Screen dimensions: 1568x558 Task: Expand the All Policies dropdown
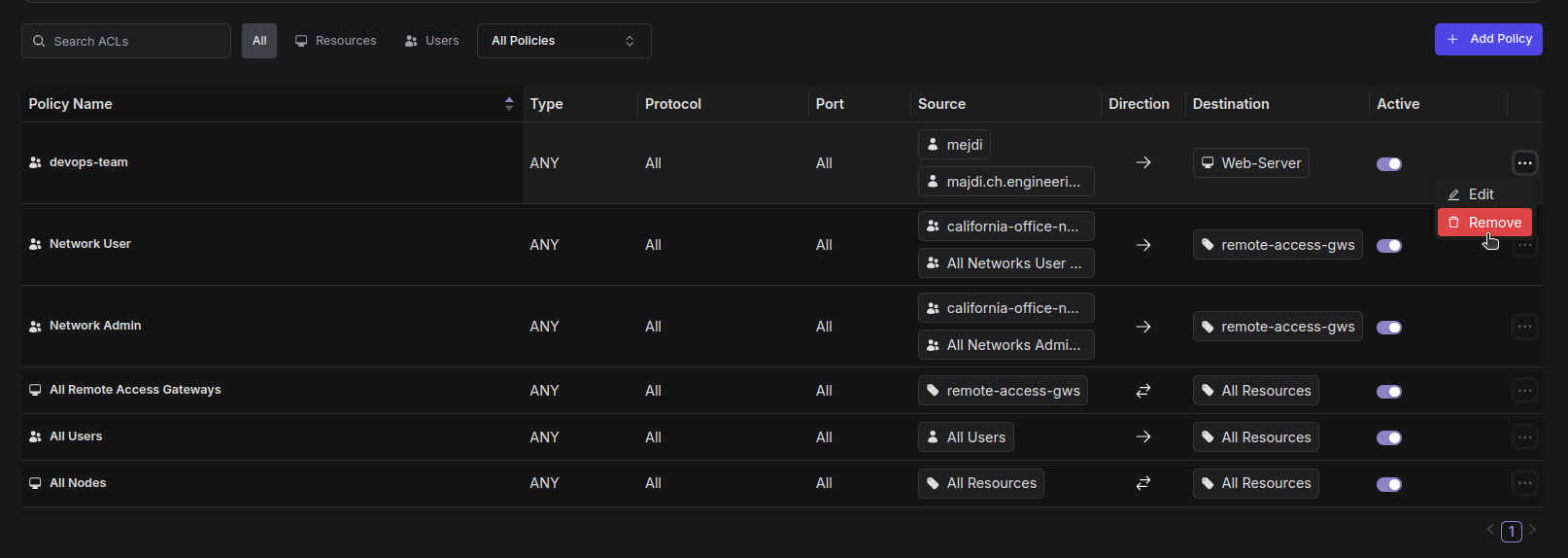563,41
